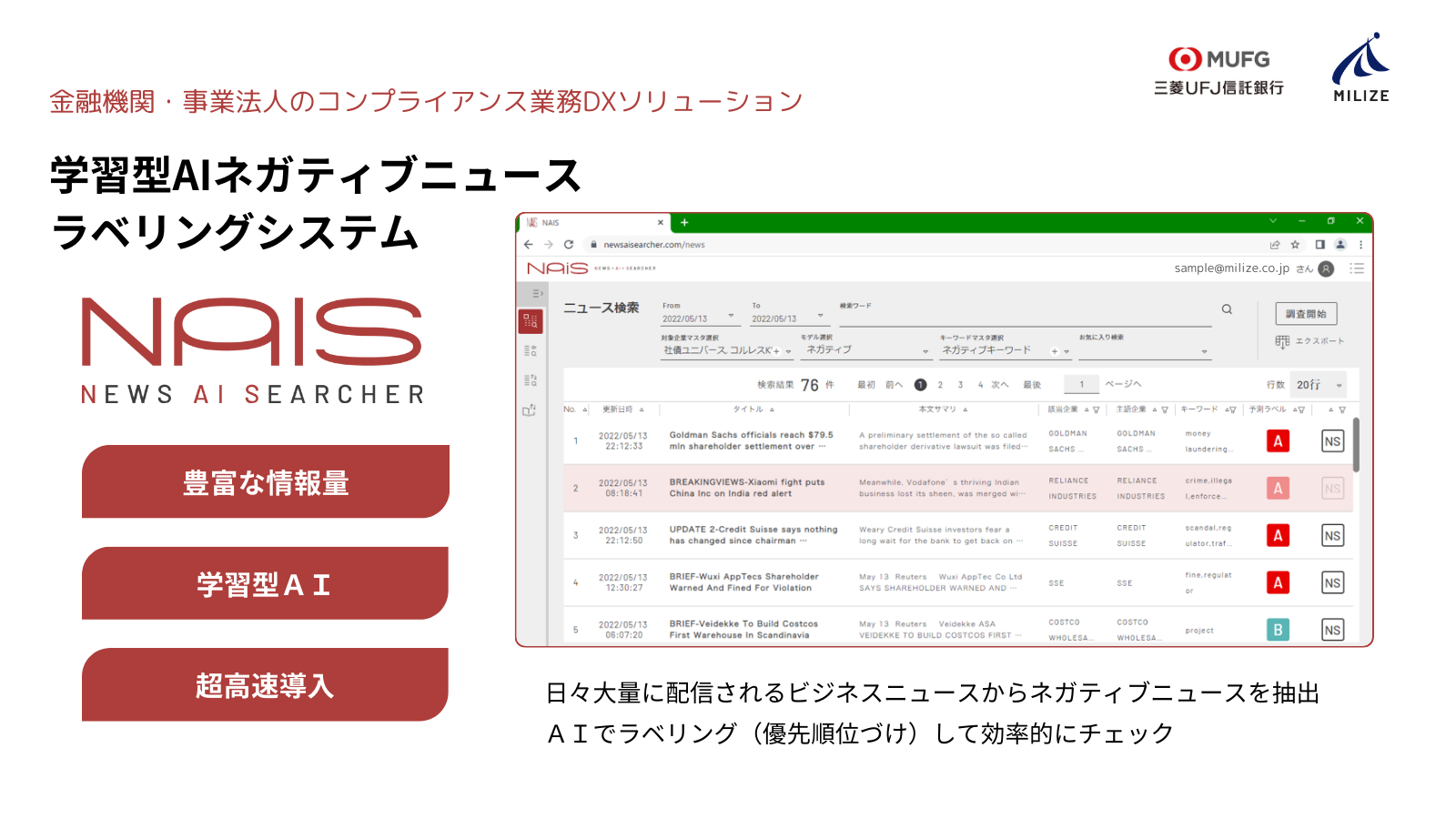Filter the 予測ラベル column
The image size is (1456, 819).
tap(1302, 410)
